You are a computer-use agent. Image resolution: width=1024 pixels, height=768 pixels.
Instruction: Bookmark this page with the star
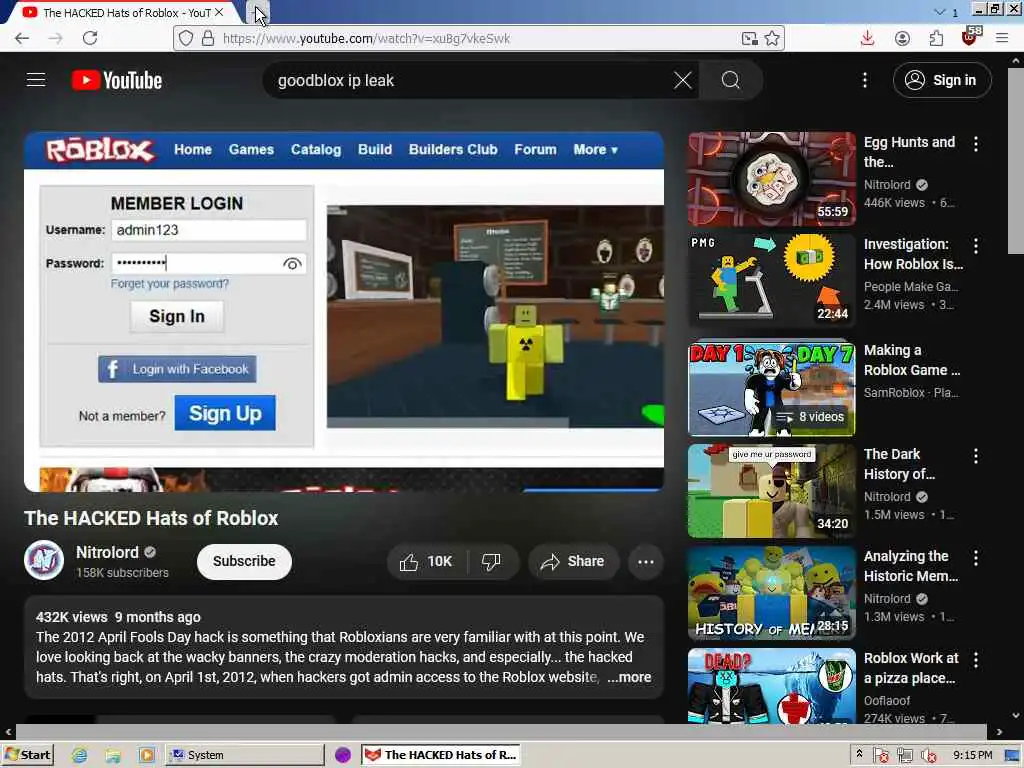click(772, 39)
